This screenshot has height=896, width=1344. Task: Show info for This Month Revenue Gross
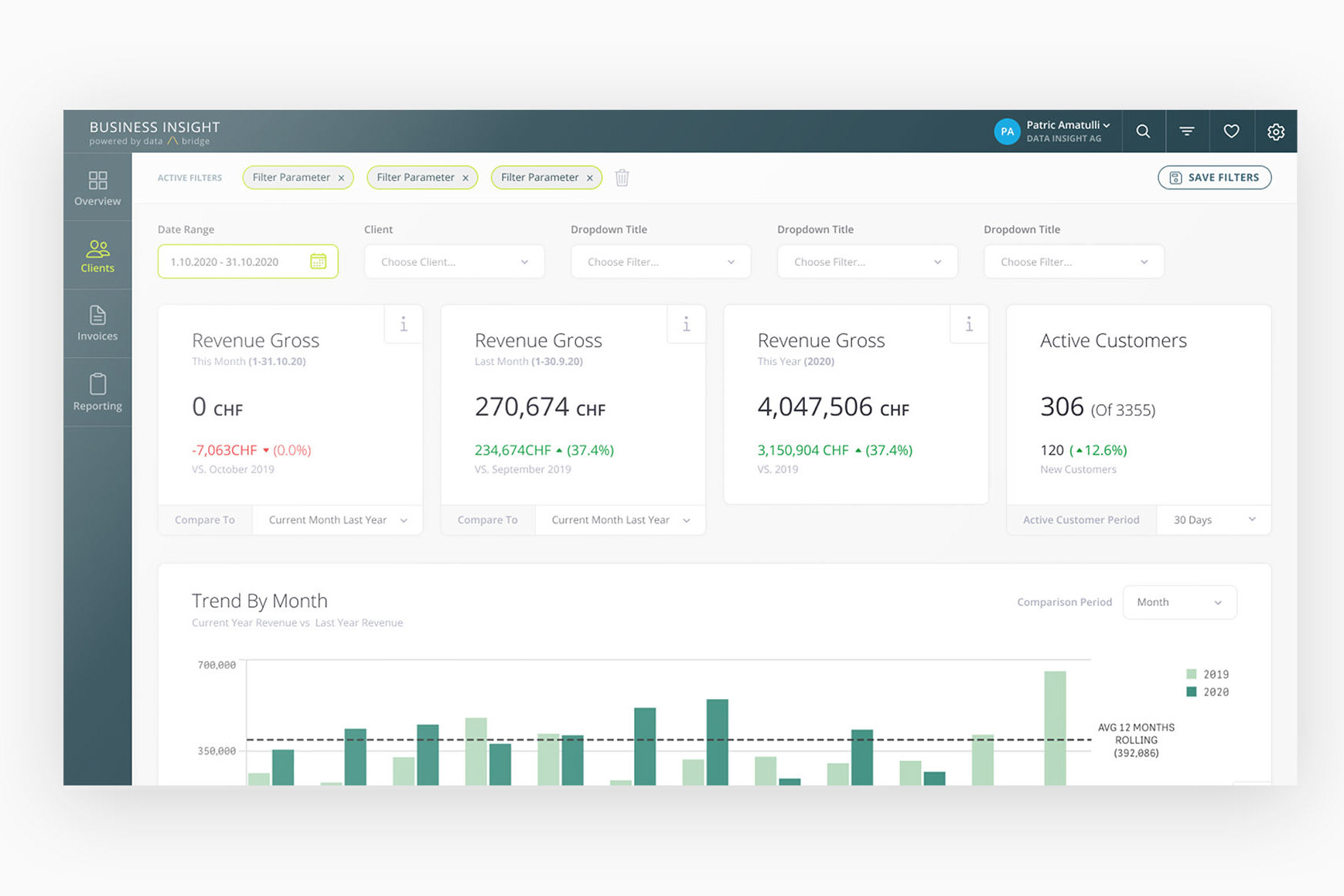pyautogui.click(x=404, y=324)
